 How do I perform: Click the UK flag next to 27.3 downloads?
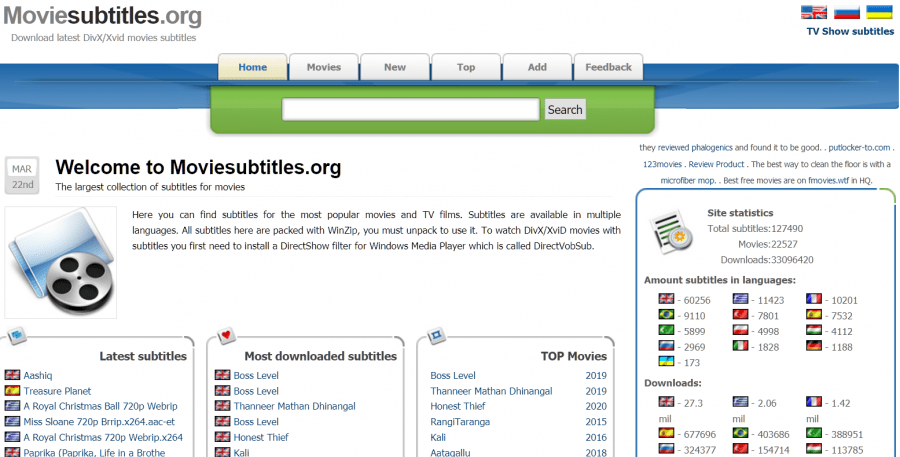pos(666,401)
